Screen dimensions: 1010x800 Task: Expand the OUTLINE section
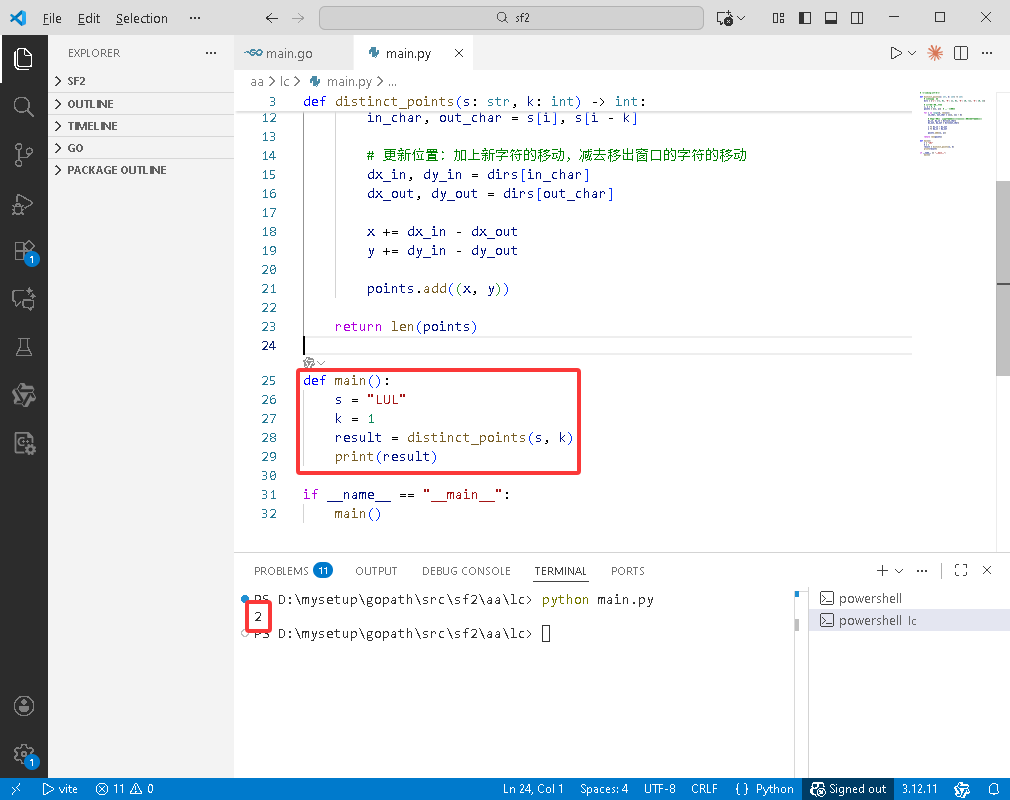[141, 104]
